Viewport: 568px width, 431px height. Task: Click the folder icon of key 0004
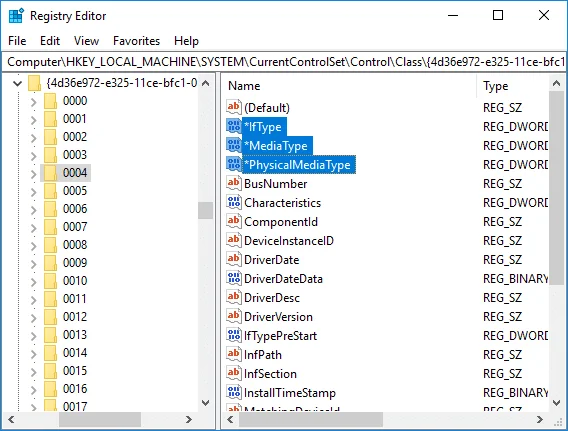coord(50,173)
